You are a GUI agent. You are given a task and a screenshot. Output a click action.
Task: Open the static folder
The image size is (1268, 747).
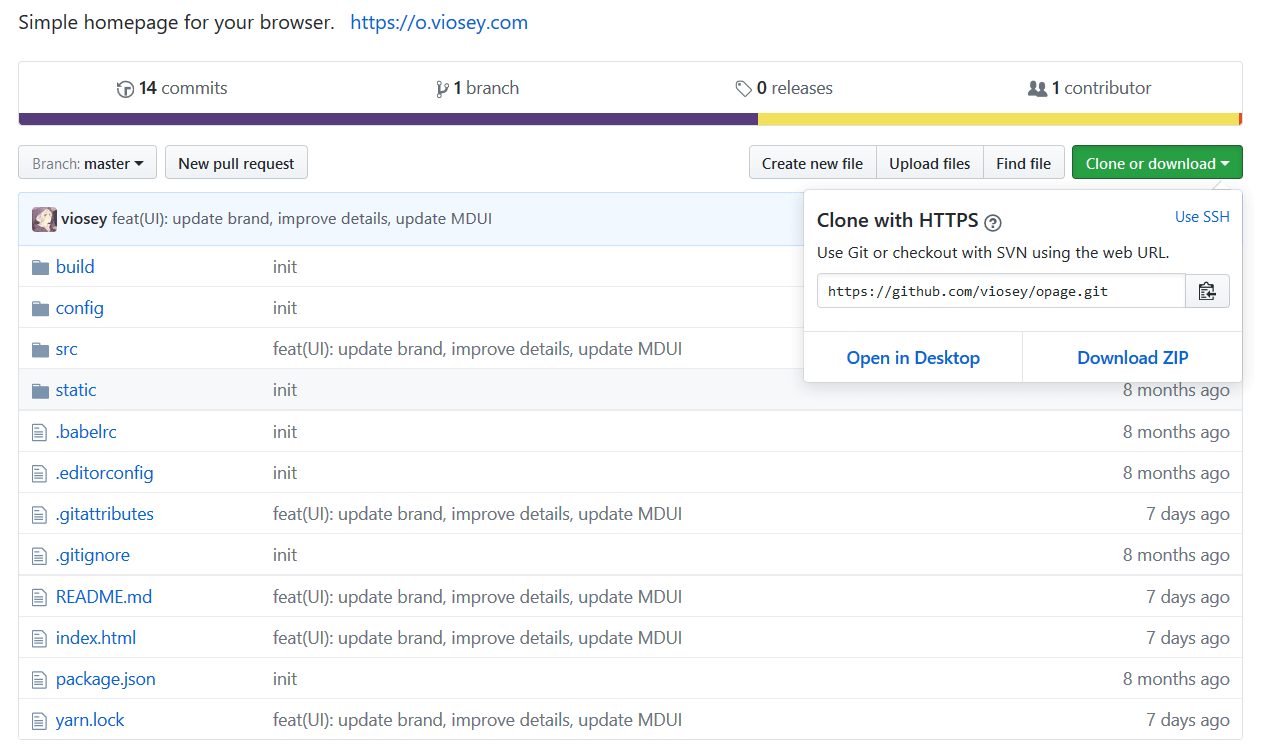coord(76,390)
